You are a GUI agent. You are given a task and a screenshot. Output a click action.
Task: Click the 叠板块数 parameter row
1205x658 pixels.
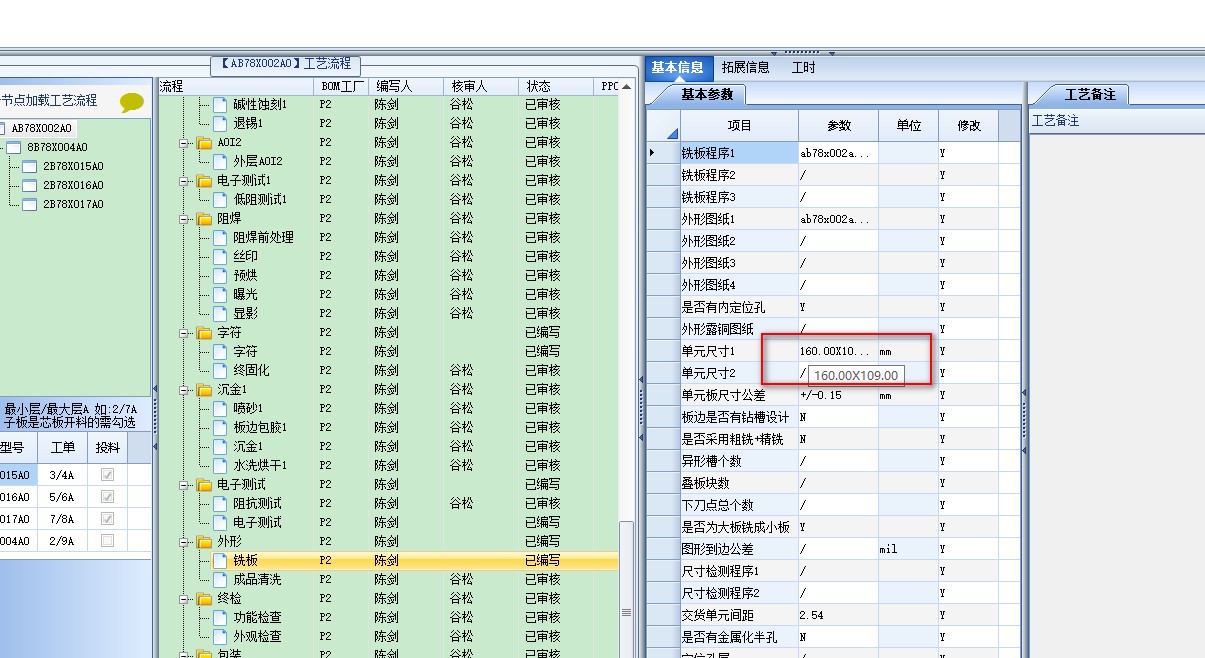coord(833,483)
